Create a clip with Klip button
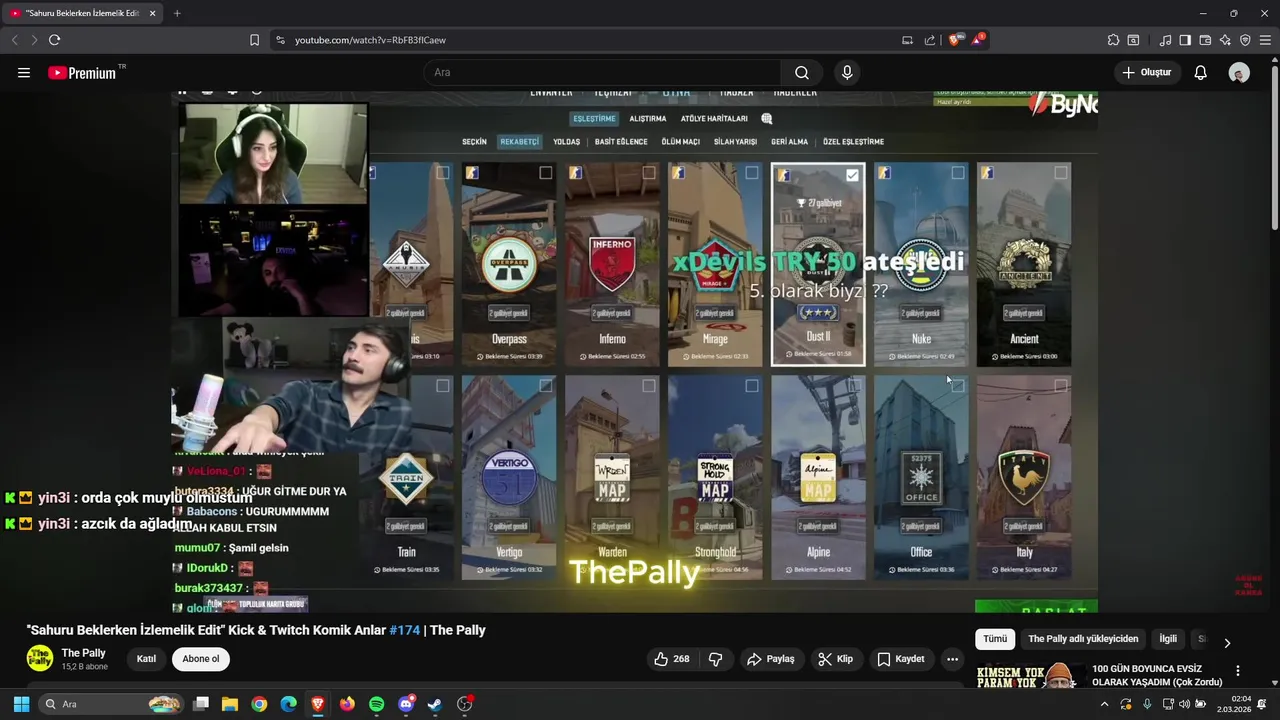Image resolution: width=1280 pixels, height=720 pixels. click(835, 659)
